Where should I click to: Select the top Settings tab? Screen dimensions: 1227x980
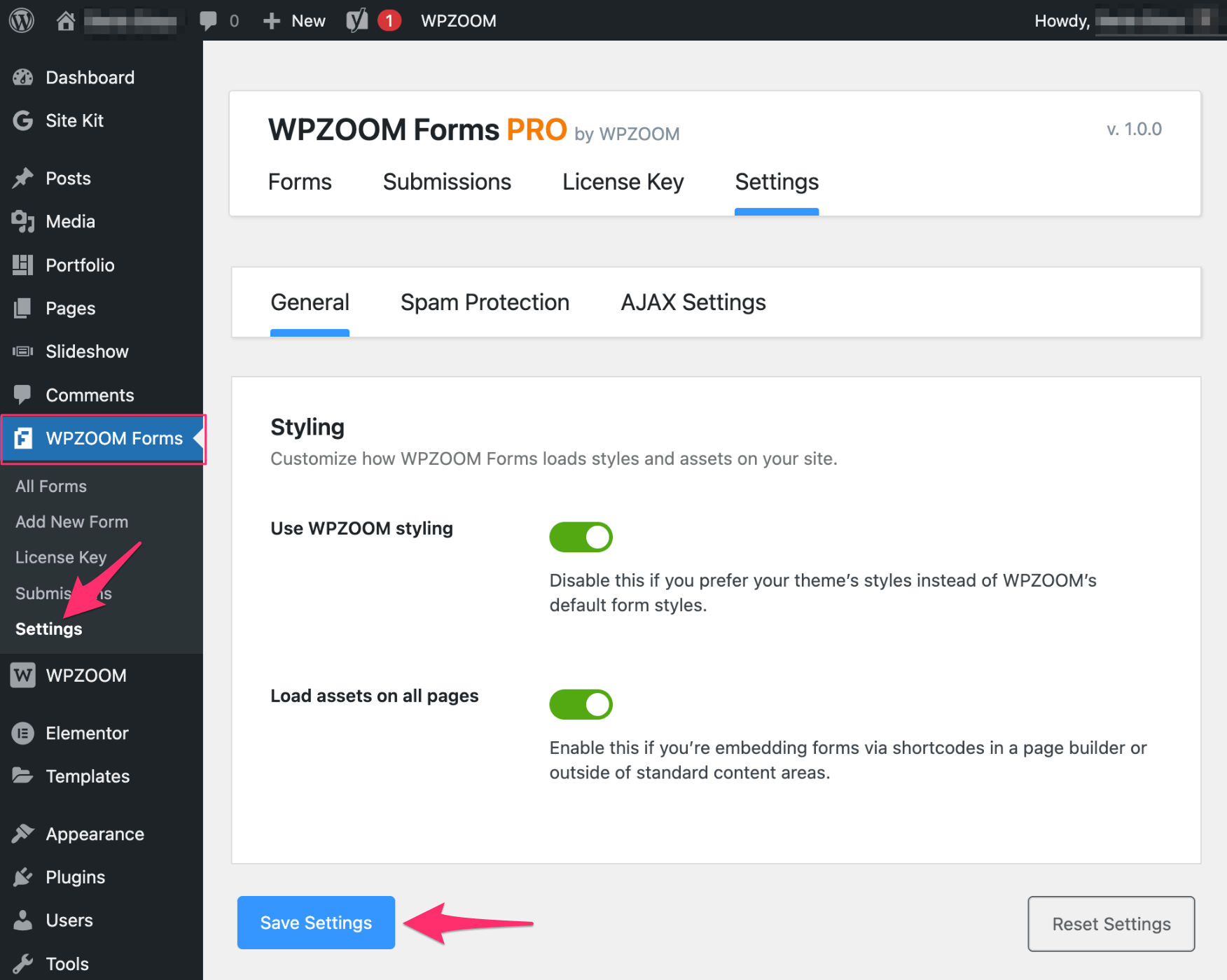777,182
